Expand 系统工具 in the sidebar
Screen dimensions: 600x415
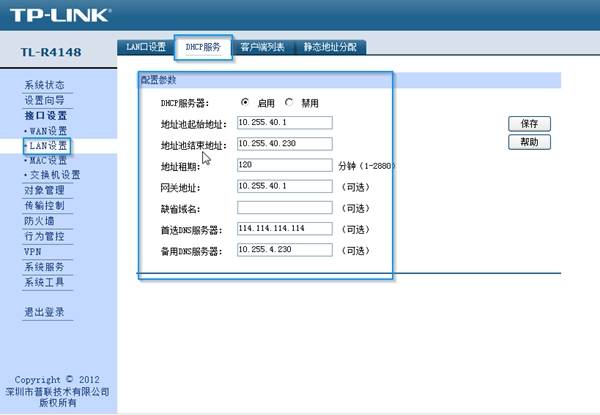pyautogui.click(x=44, y=282)
